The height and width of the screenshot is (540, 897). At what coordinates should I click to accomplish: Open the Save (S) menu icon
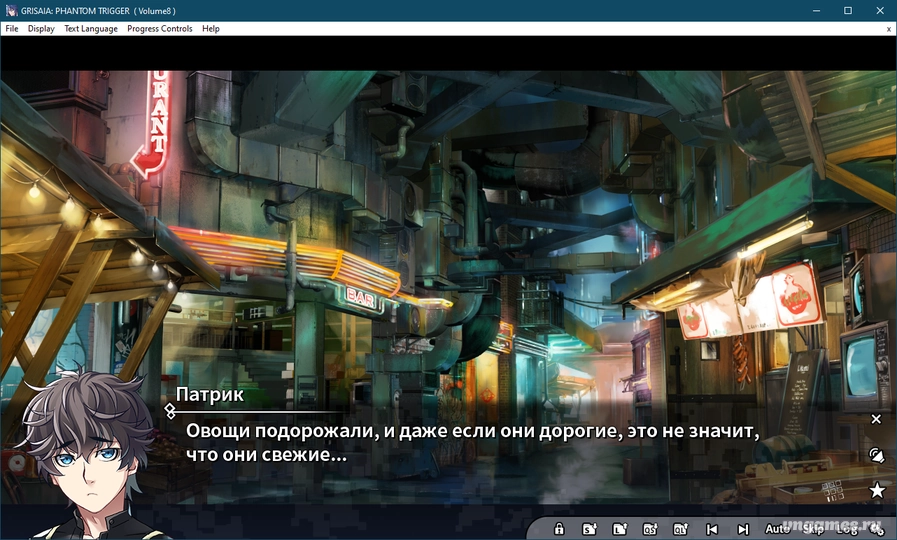point(589,529)
